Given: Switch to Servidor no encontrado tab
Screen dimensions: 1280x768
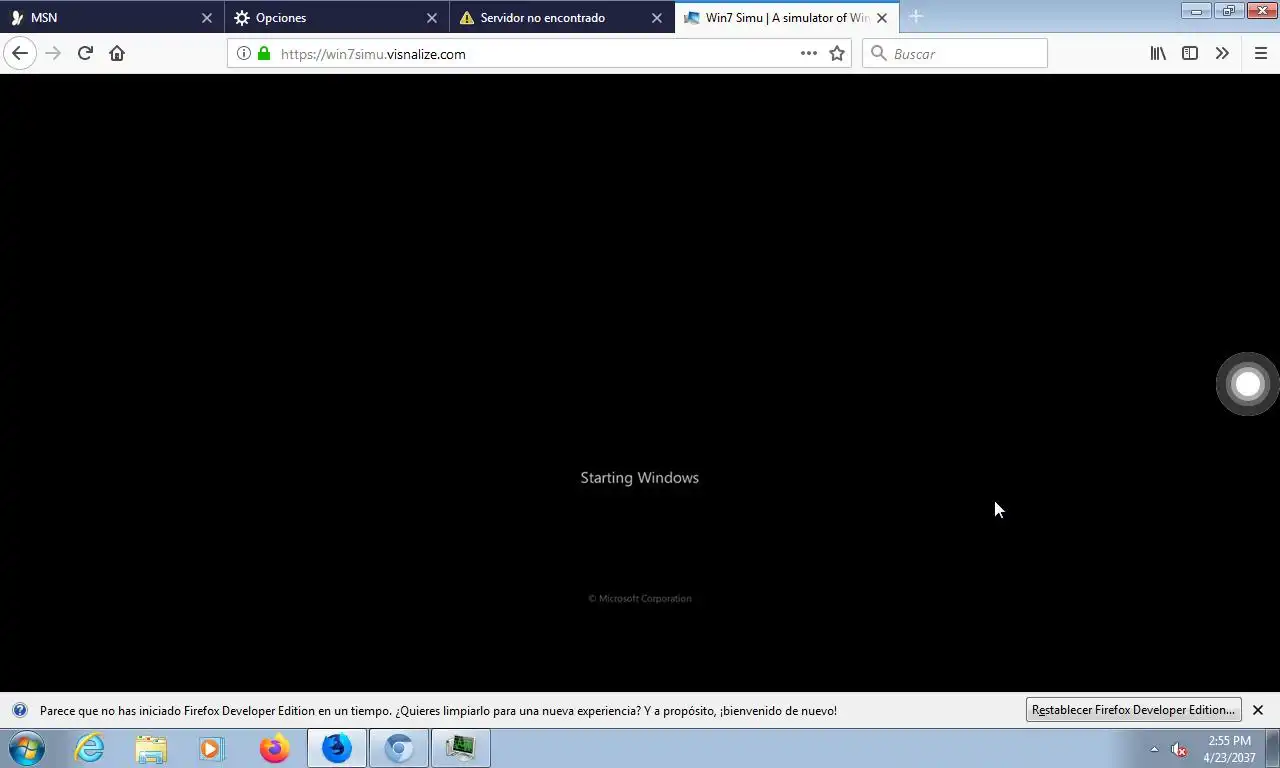Looking at the screenshot, I should click(x=562, y=17).
